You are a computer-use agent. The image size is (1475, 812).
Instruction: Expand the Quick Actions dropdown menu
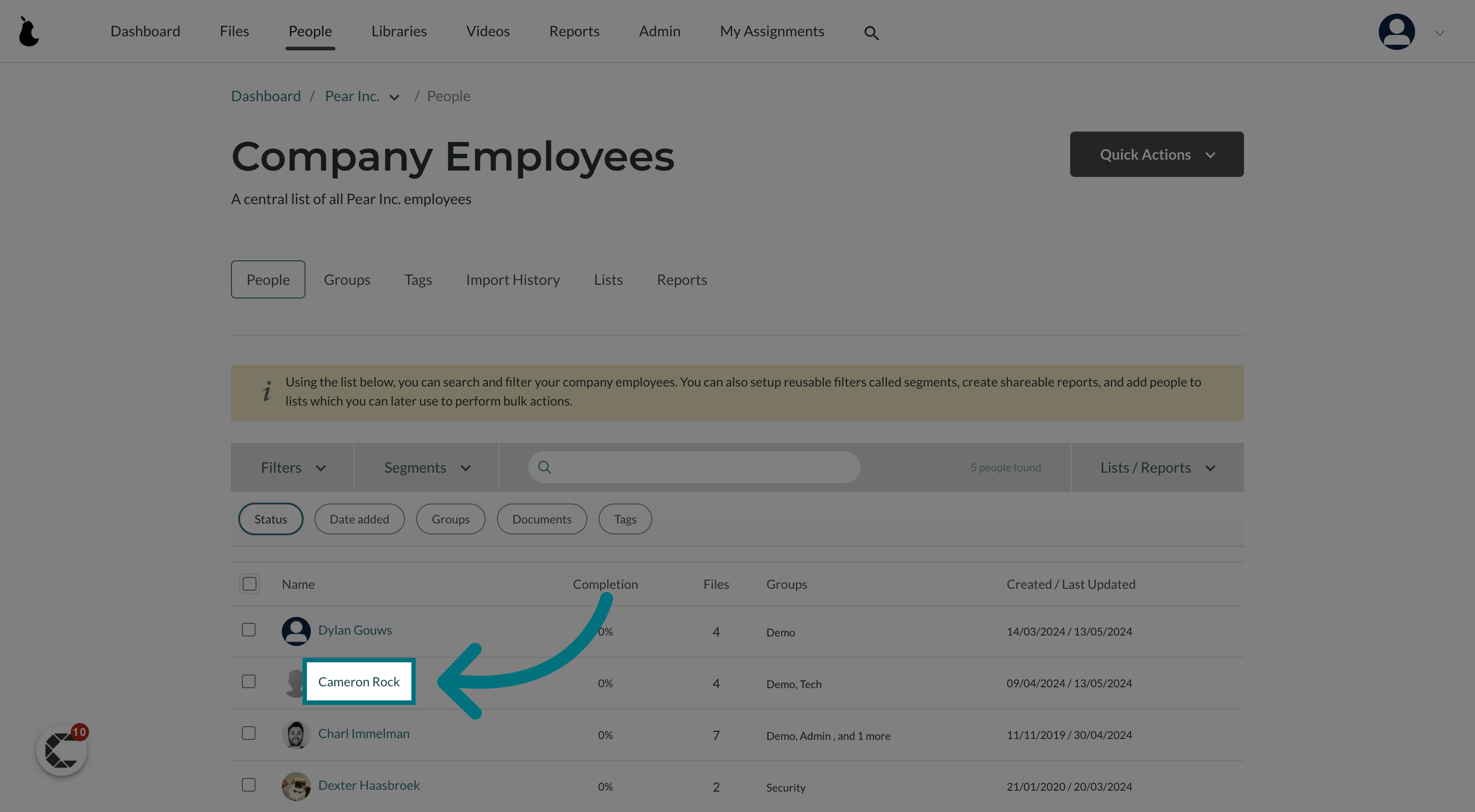pos(1156,154)
